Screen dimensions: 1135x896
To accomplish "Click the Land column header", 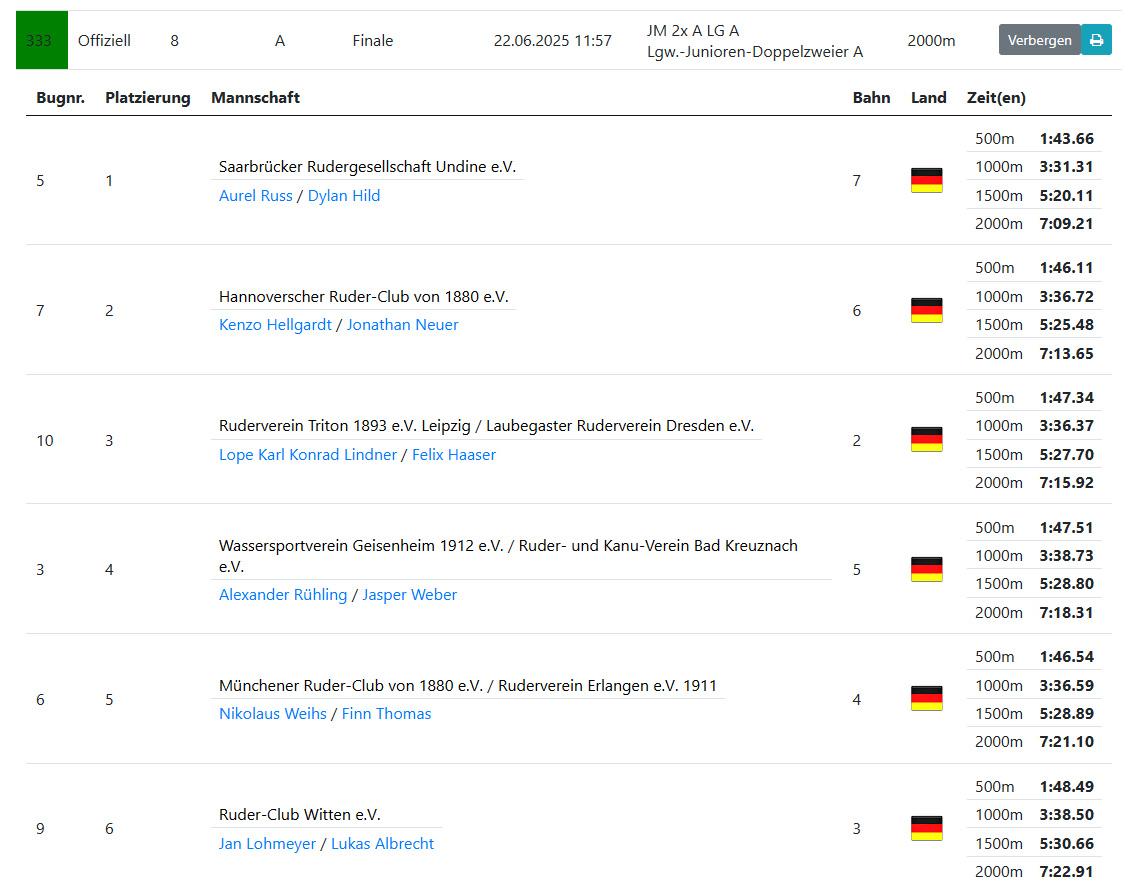I will pyautogui.click(x=929, y=98).
